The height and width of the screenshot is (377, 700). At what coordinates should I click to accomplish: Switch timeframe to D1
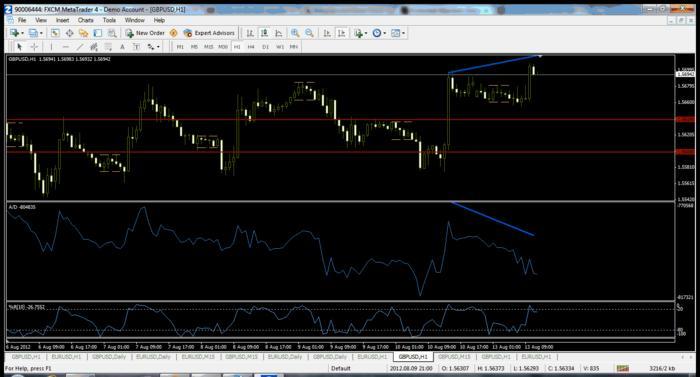point(266,46)
